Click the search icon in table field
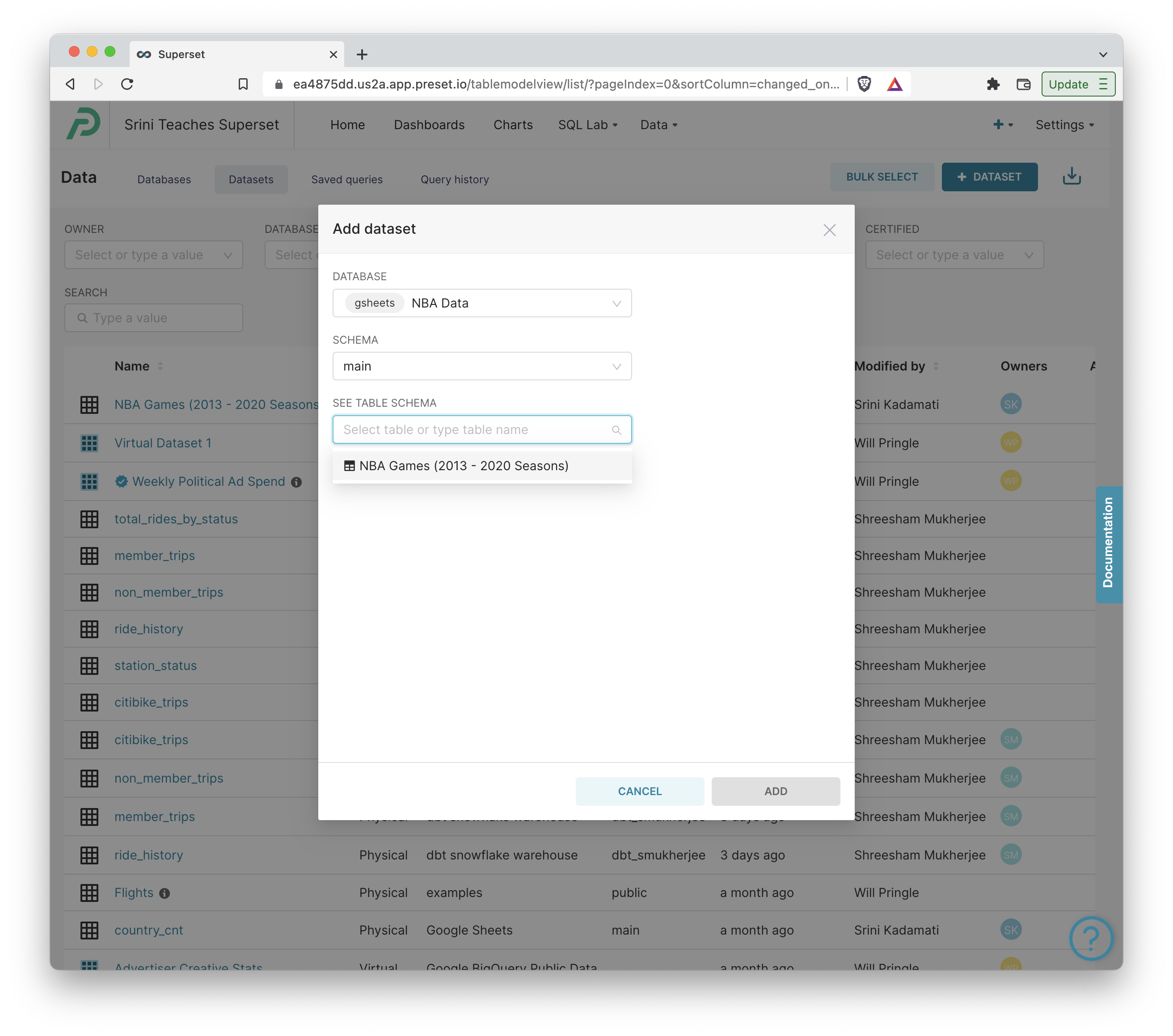This screenshot has height=1036, width=1173. (x=616, y=430)
